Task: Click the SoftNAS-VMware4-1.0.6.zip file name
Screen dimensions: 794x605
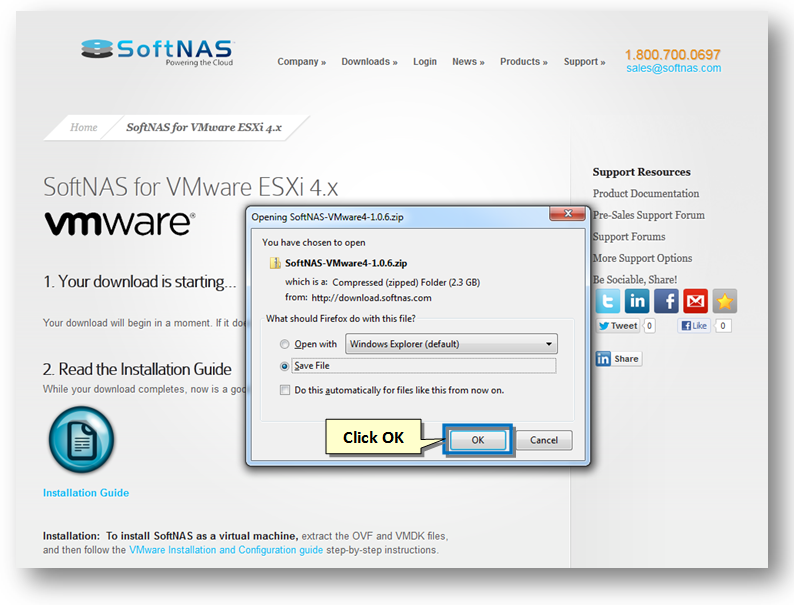Action: point(346,263)
